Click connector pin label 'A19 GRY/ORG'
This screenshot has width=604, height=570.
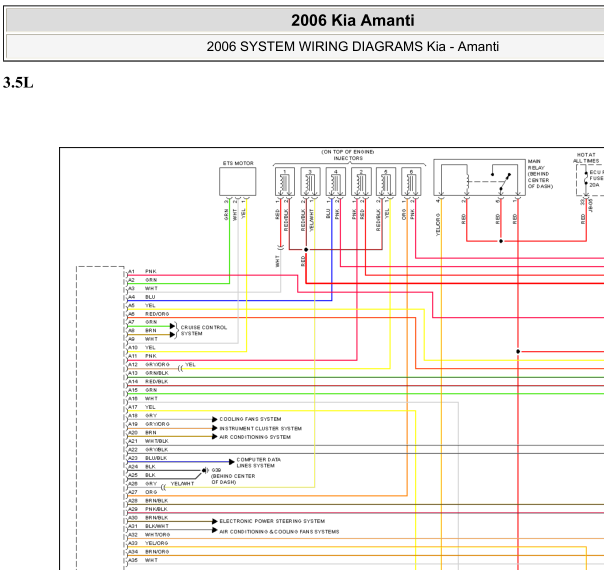point(149,424)
